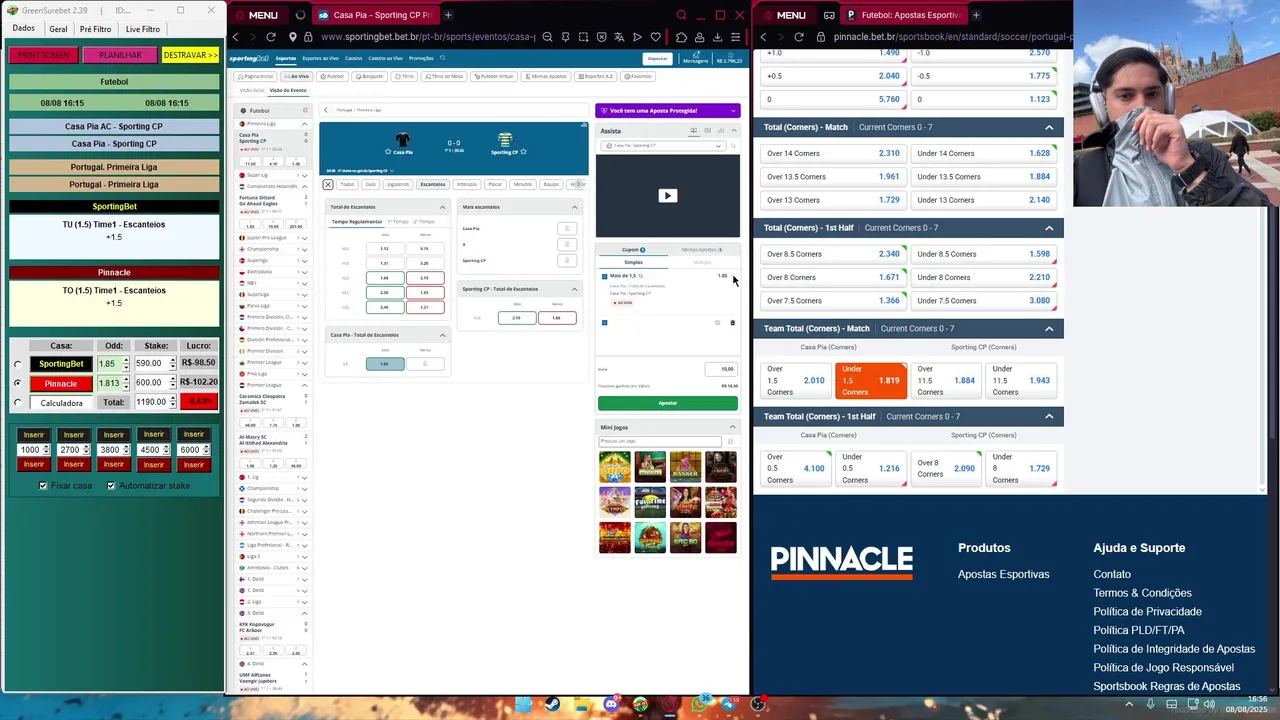Increase the Pinnacle stake 600.00 spinner
The height and width of the screenshot is (720, 1280).
[x=173, y=380]
